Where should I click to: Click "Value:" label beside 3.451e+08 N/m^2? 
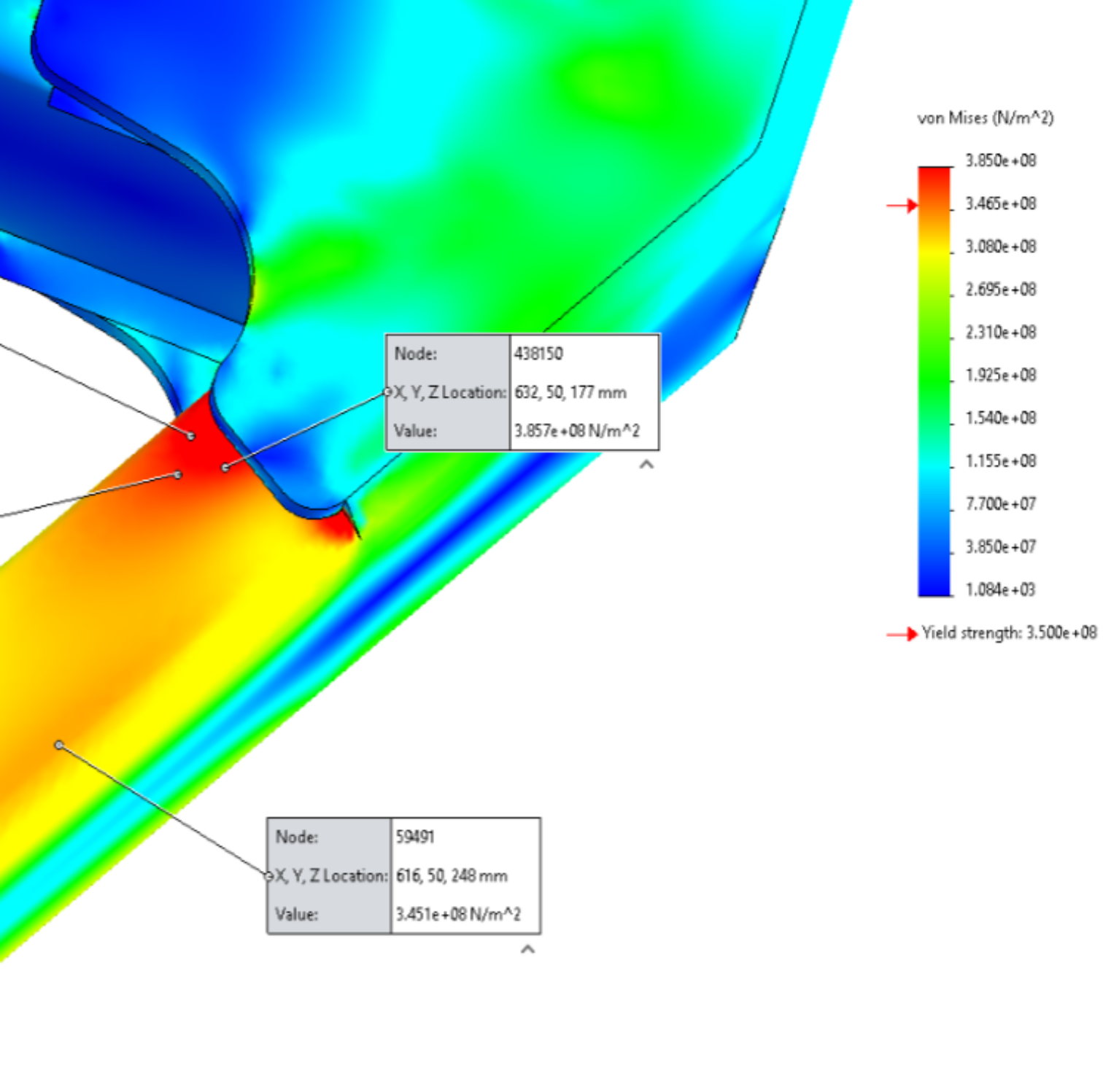(x=296, y=914)
